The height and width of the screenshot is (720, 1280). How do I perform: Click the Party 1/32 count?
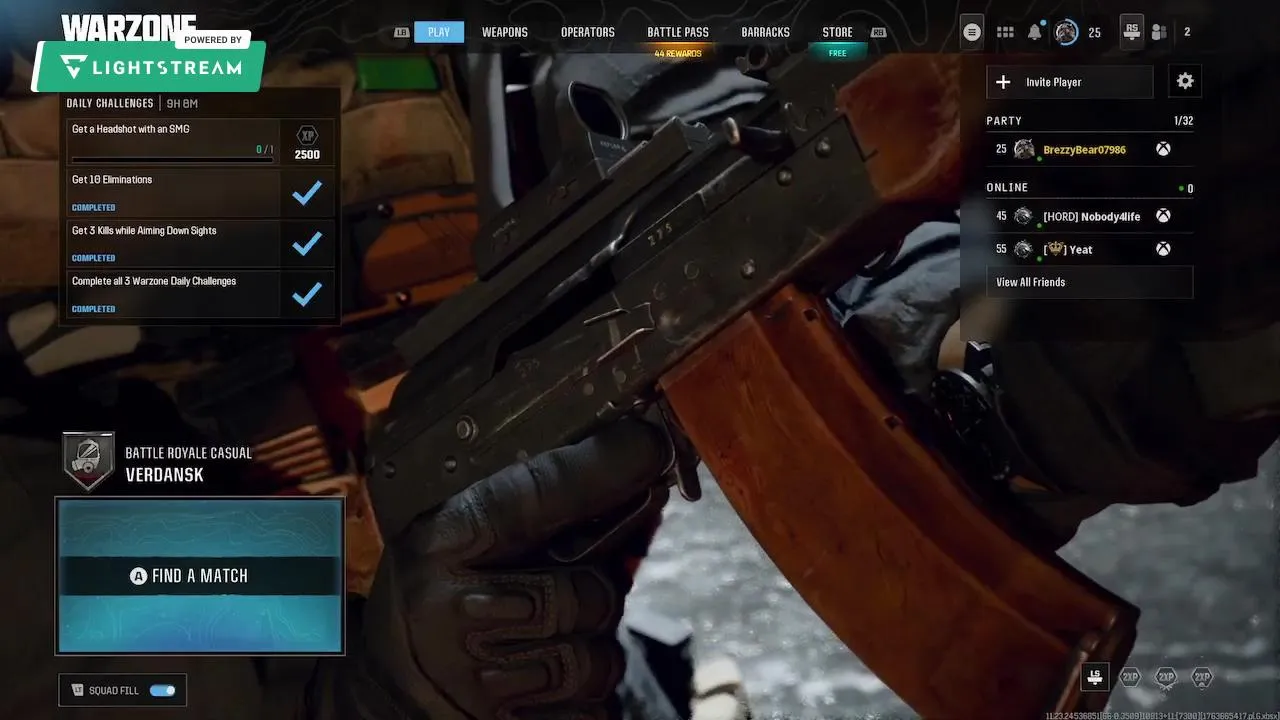(x=1183, y=121)
